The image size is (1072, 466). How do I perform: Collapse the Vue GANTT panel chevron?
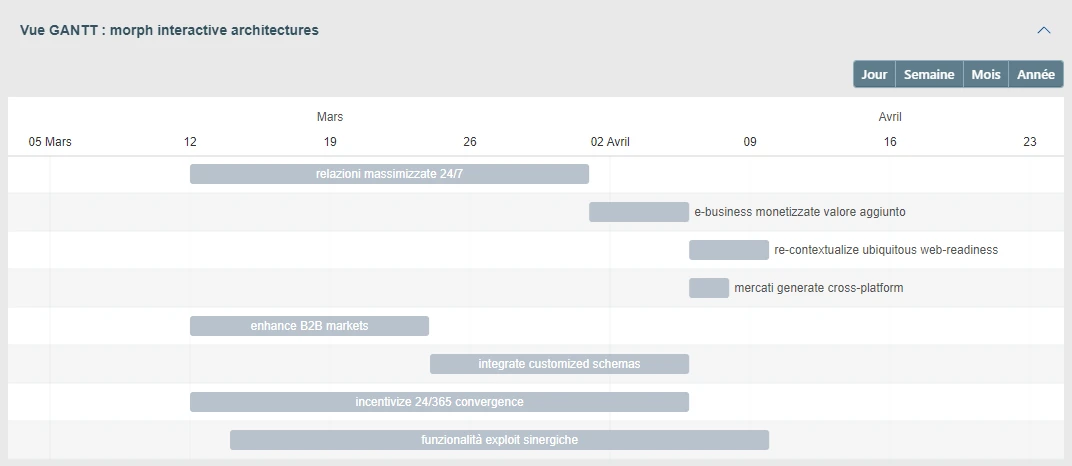coord(1043,30)
